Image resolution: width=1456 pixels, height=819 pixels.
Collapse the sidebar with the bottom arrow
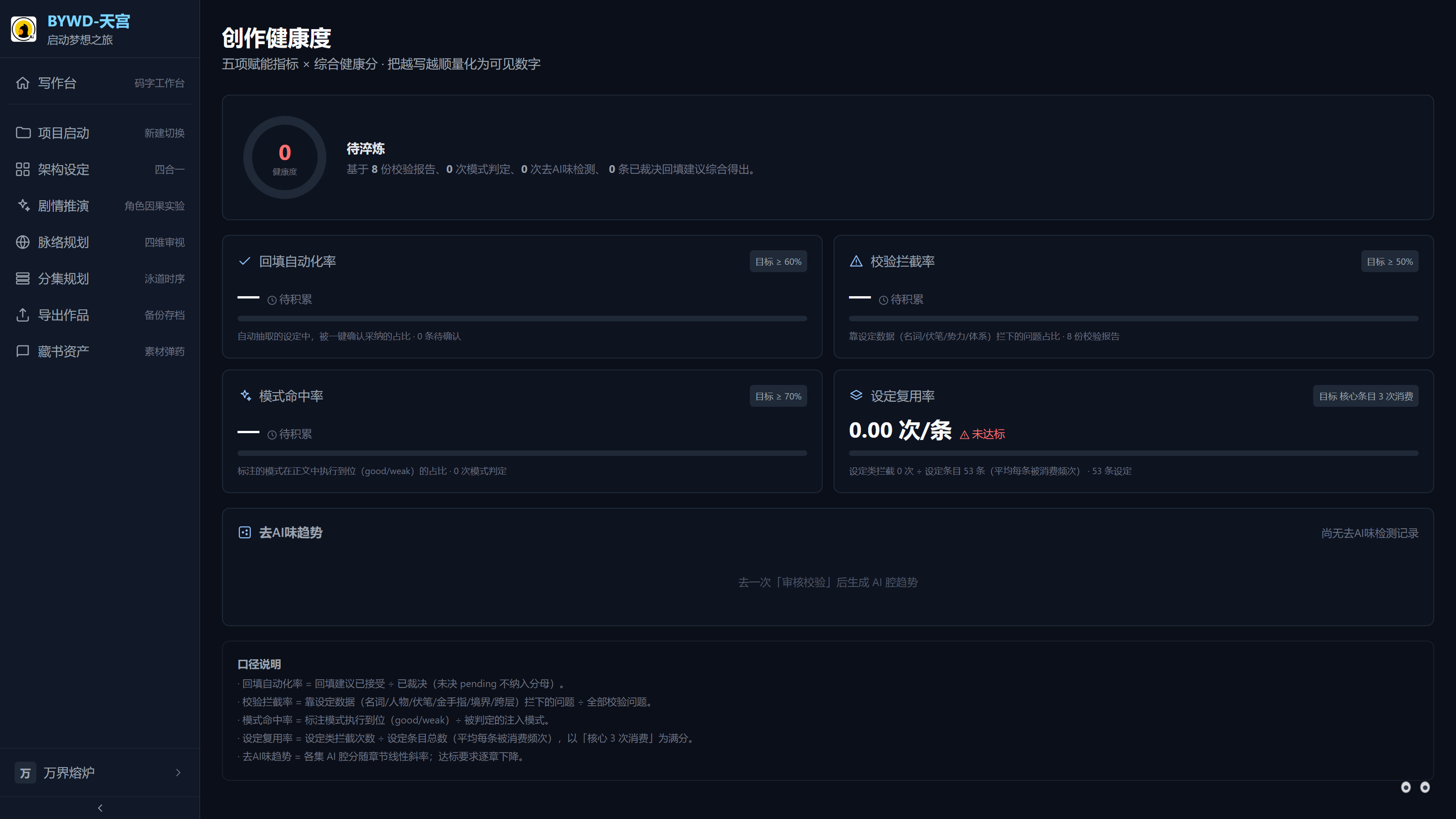click(x=100, y=808)
